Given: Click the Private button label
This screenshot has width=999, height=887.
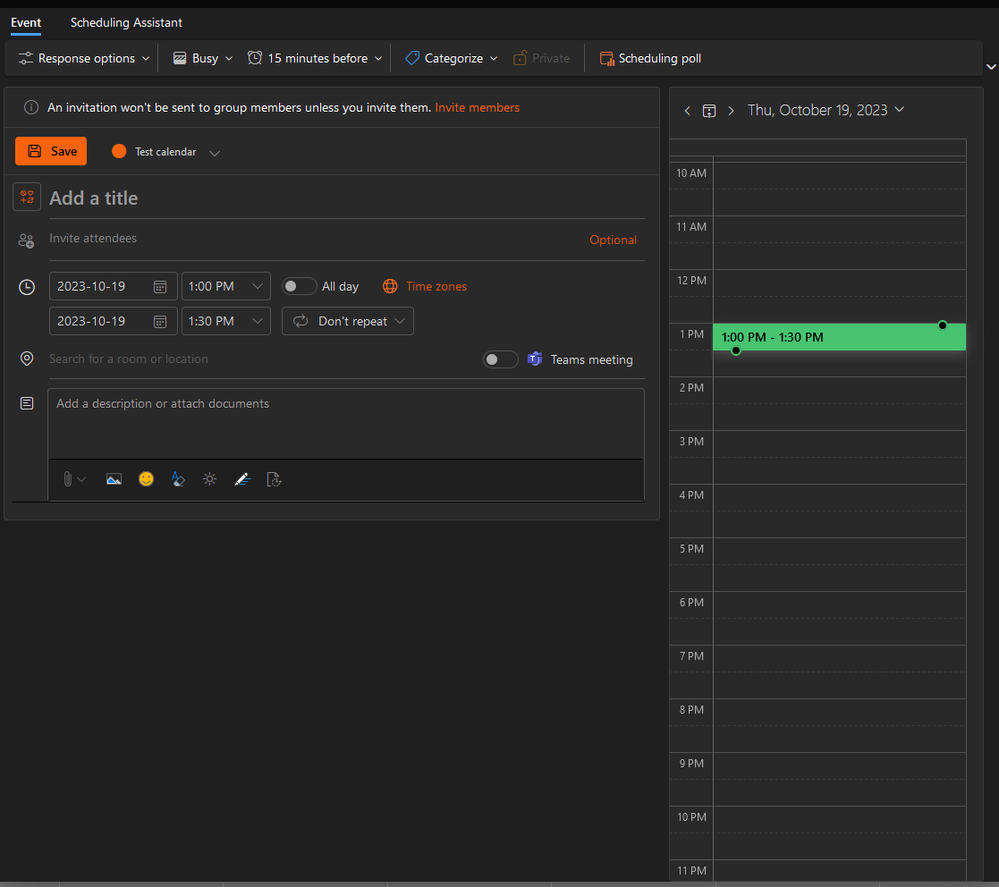Looking at the screenshot, I should [x=550, y=59].
